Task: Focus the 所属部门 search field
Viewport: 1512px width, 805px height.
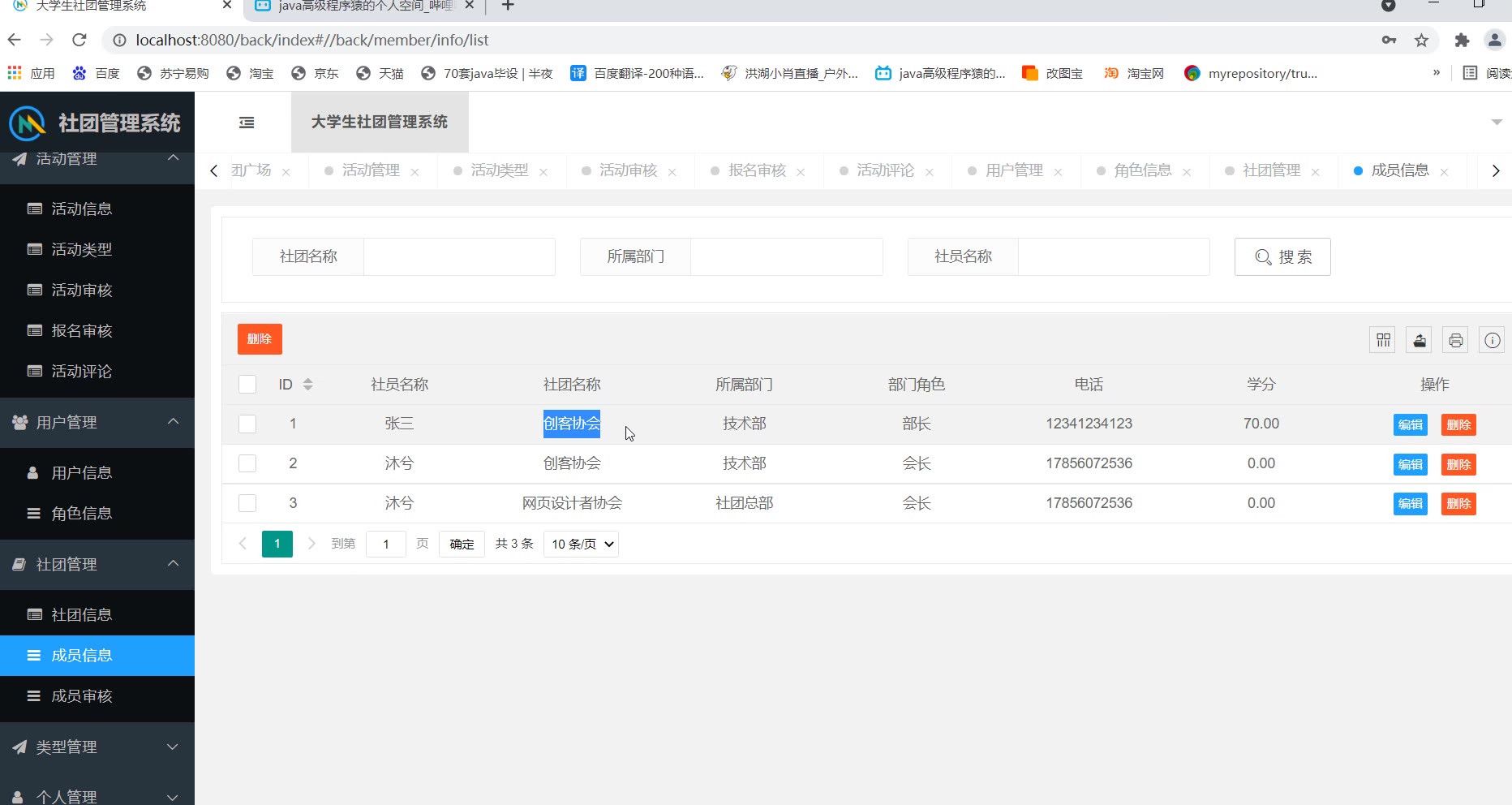Action: [x=787, y=256]
